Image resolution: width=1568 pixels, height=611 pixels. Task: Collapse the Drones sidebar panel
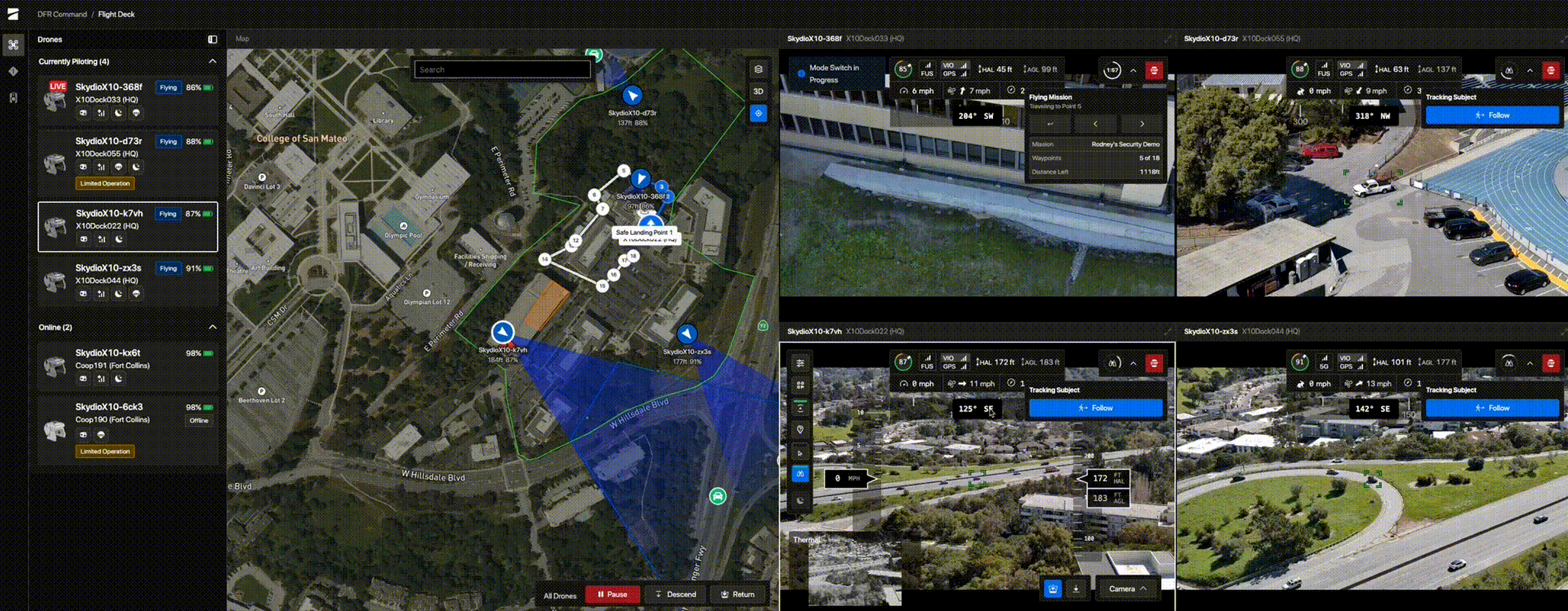[212, 40]
